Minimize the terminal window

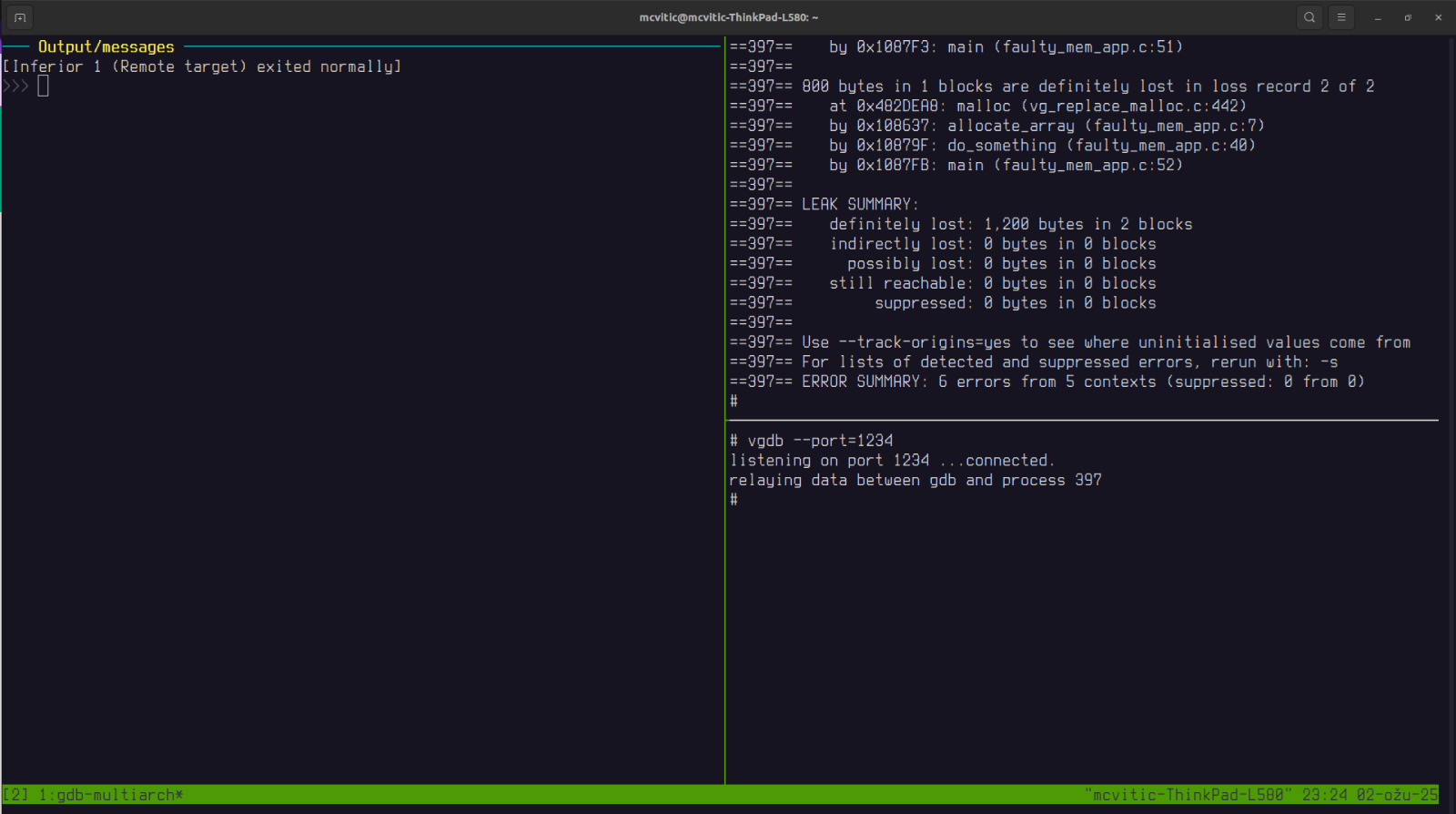(1378, 17)
